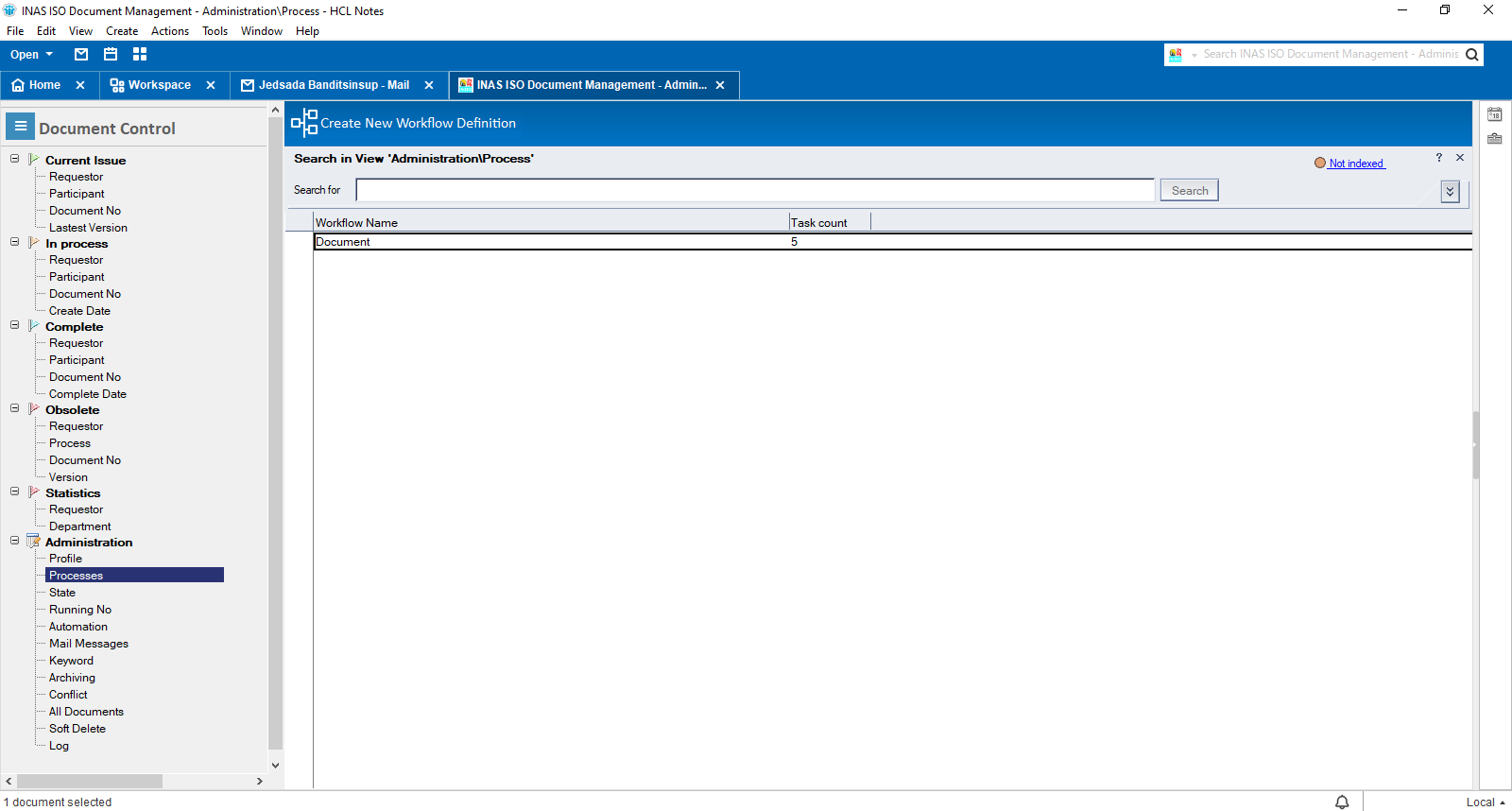Open the Window menu
Screen dimensions: 1512x811
coord(262,31)
